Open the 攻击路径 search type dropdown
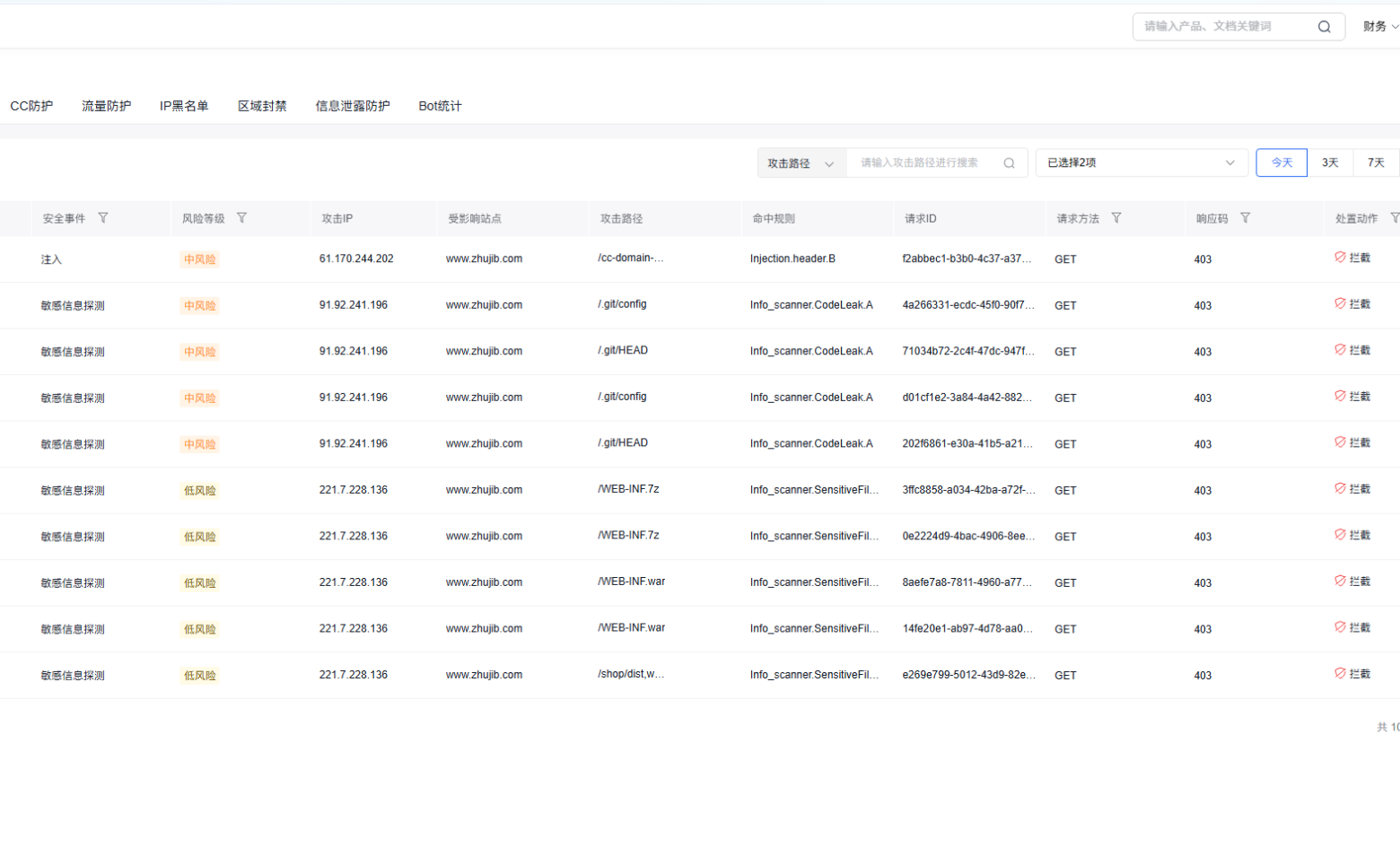The image size is (1400, 866). pos(801,163)
